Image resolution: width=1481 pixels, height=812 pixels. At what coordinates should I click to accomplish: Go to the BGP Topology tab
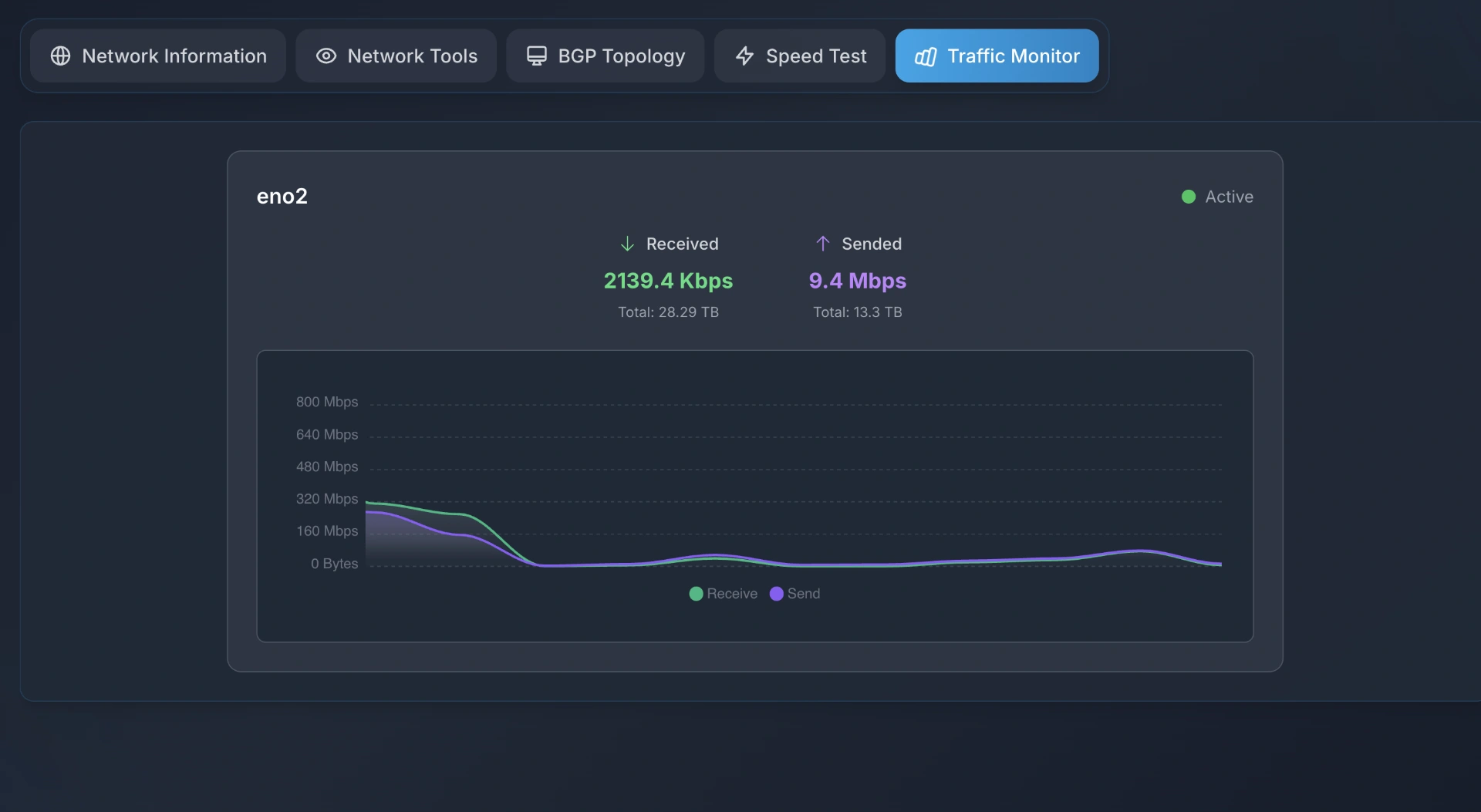(x=621, y=56)
